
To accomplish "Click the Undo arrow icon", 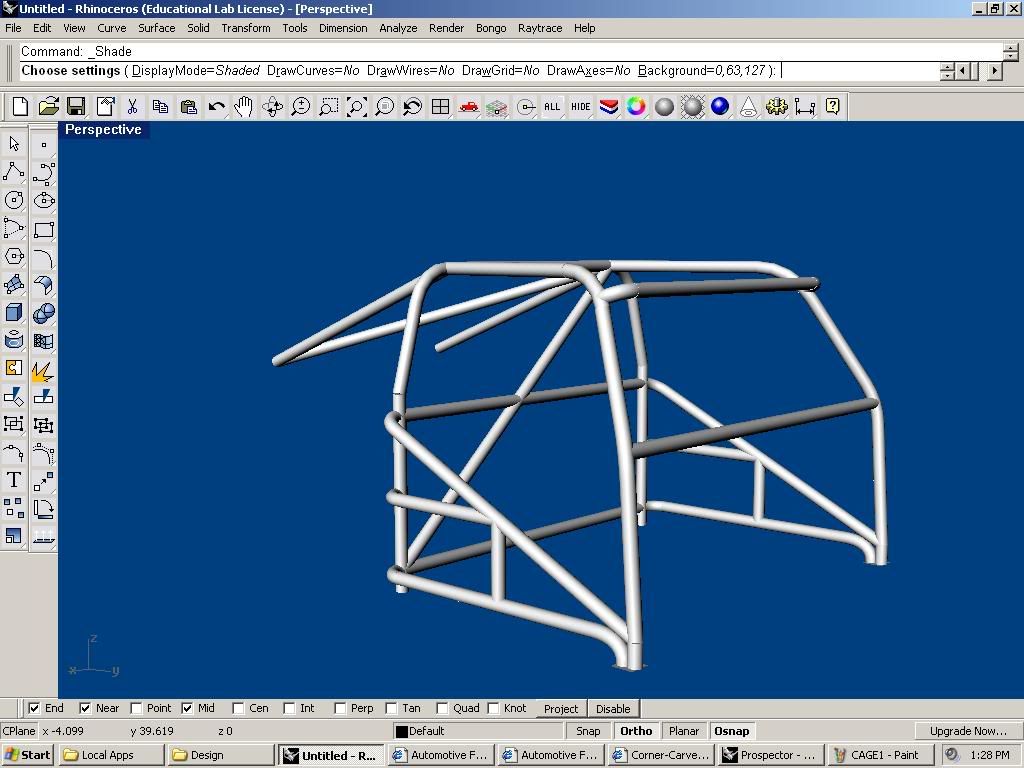I will 216,106.
